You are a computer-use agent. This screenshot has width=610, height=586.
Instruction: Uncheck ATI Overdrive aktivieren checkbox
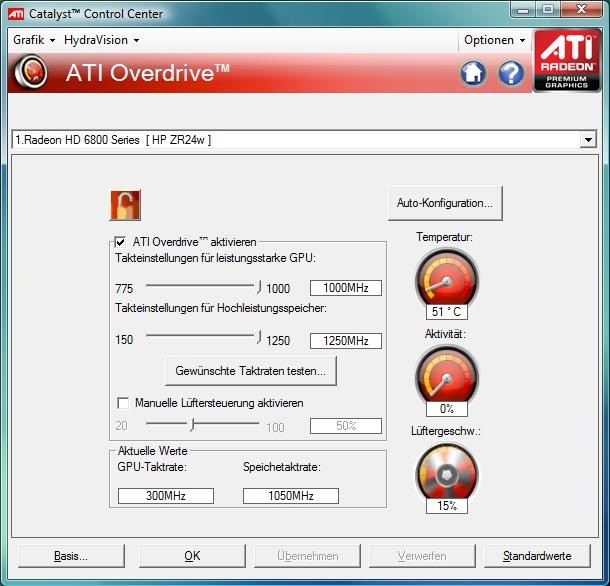click(120, 242)
